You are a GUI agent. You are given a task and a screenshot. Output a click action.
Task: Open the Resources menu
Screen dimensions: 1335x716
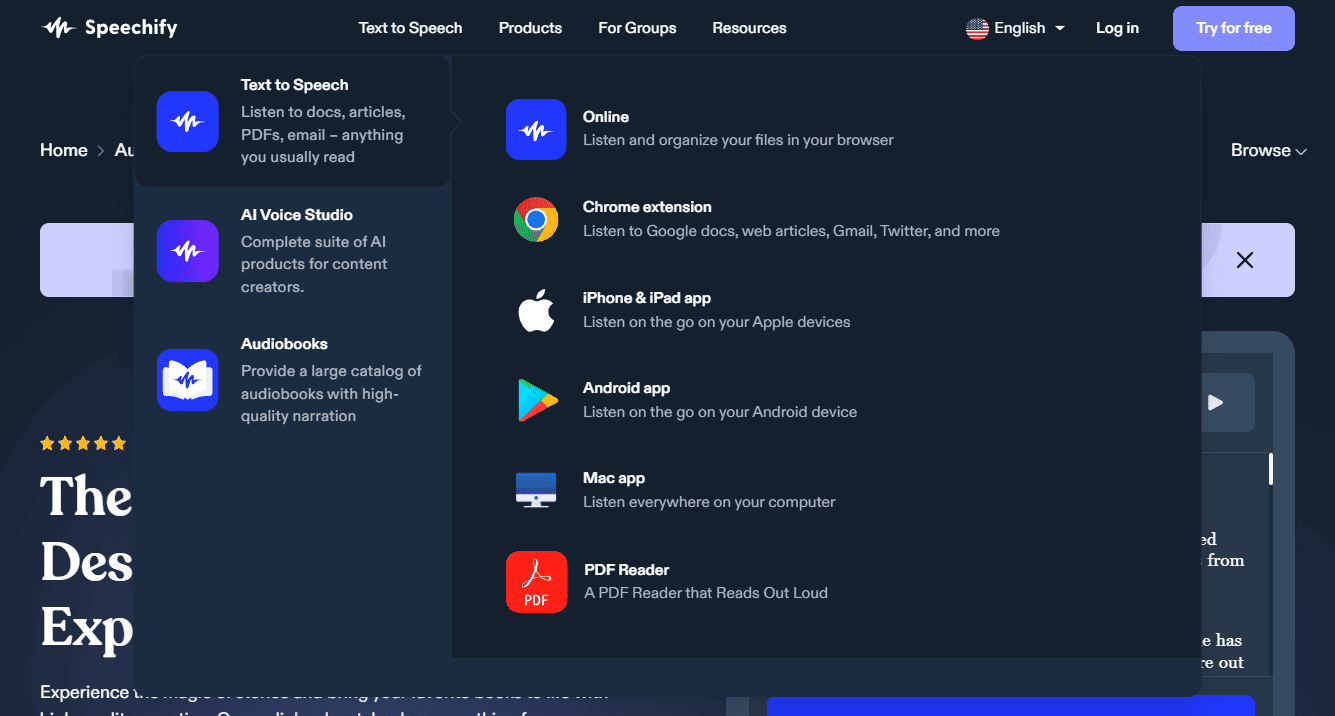coord(749,28)
